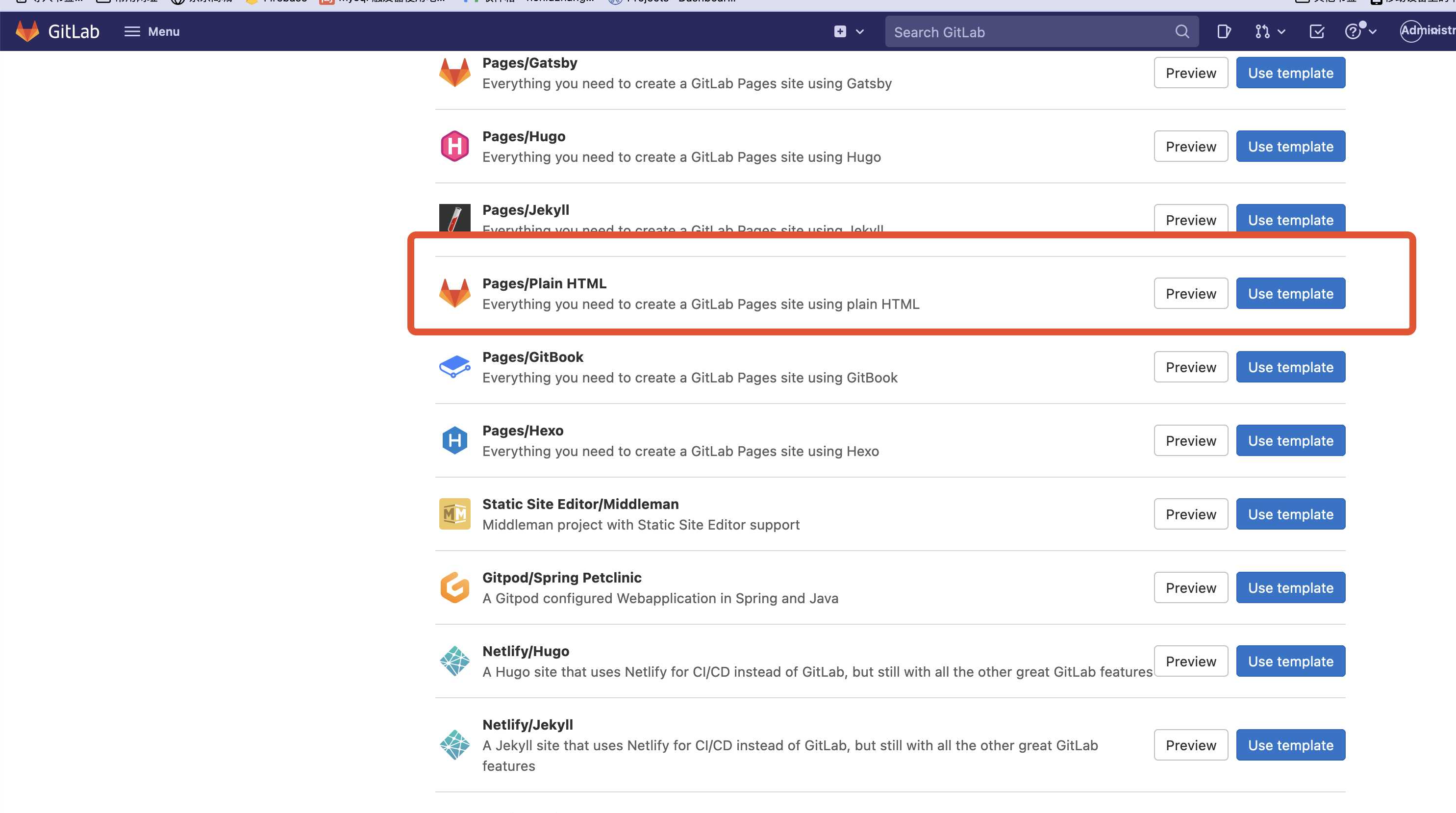1456x813 pixels.
Task: Preview the Pages/GitBook template
Action: (1190, 366)
